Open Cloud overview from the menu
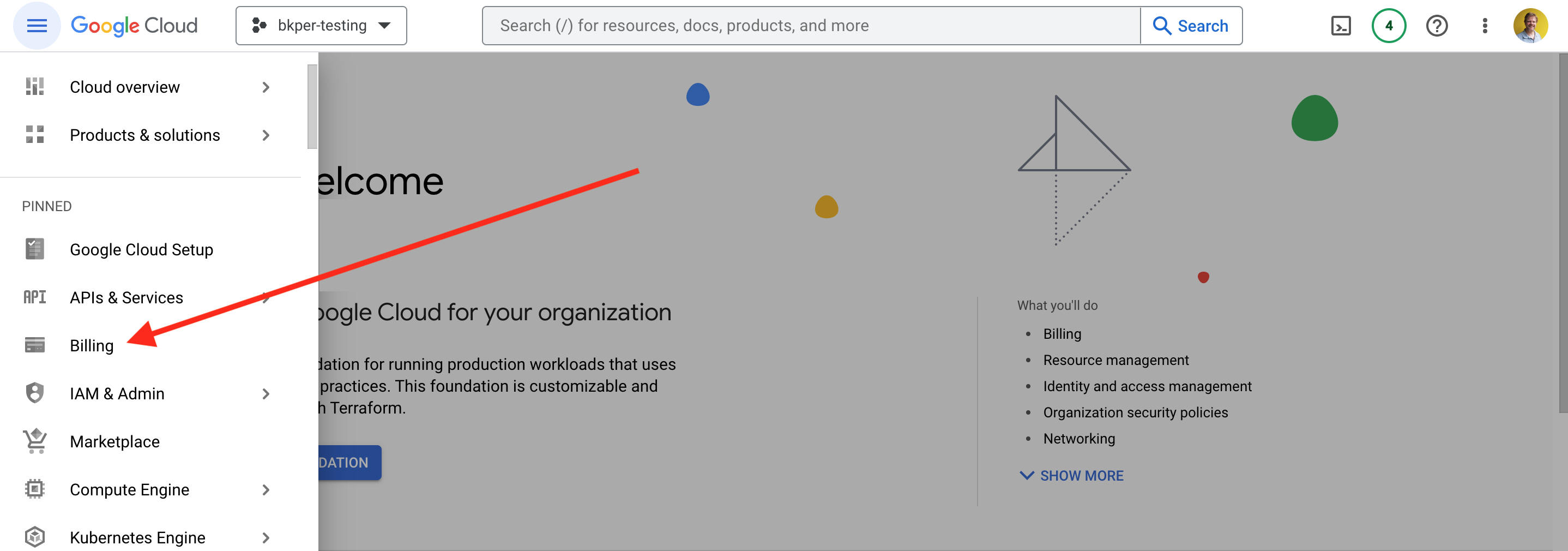1568x551 pixels. tap(125, 86)
